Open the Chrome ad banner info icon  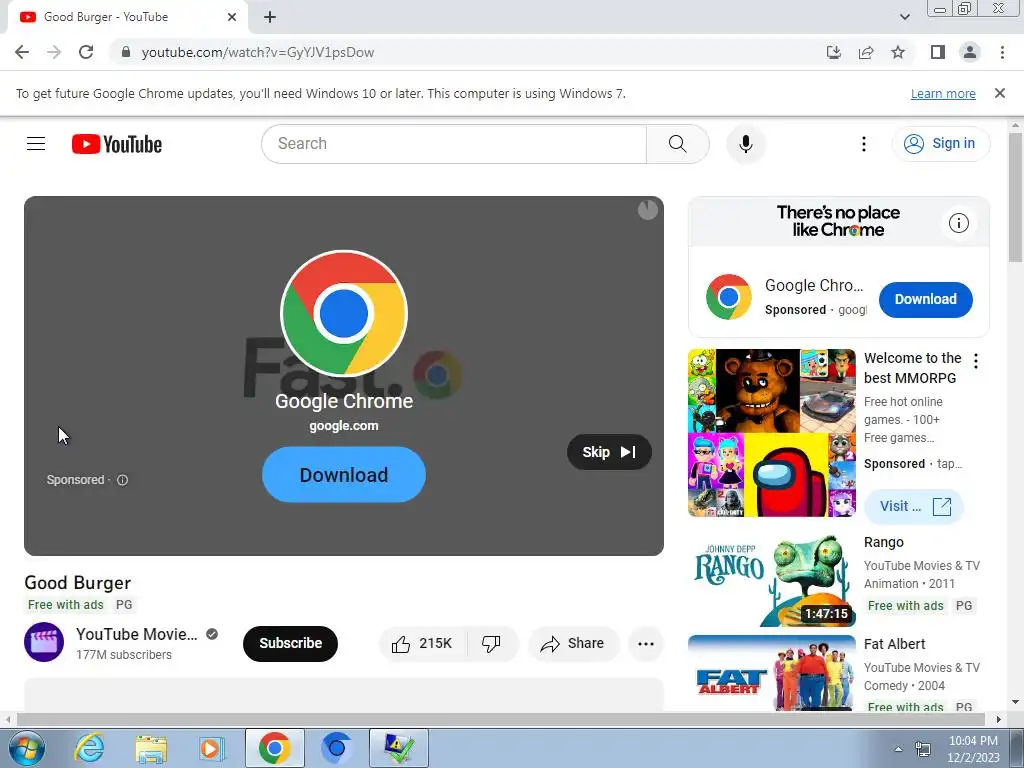pos(958,223)
